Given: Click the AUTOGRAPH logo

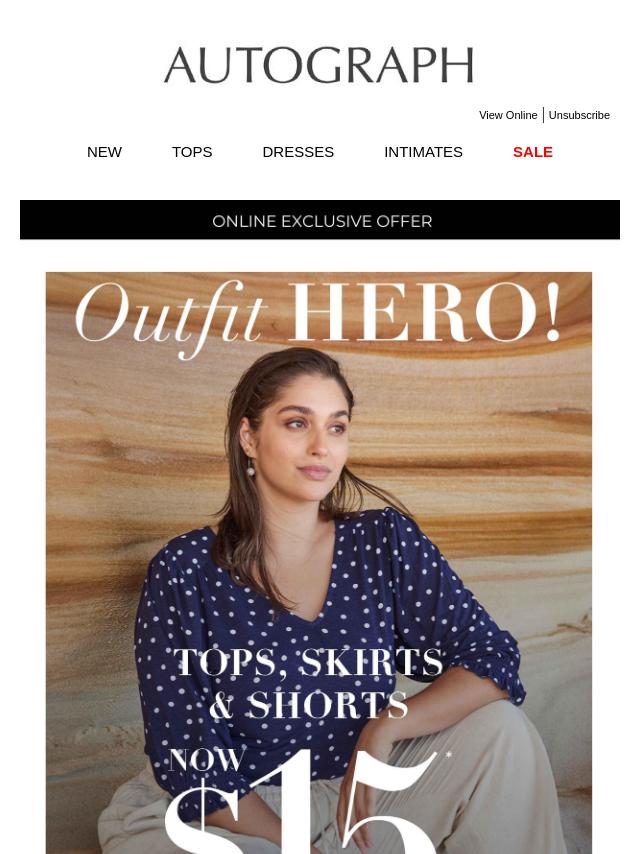Looking at the screenshot, I should 319,65.
